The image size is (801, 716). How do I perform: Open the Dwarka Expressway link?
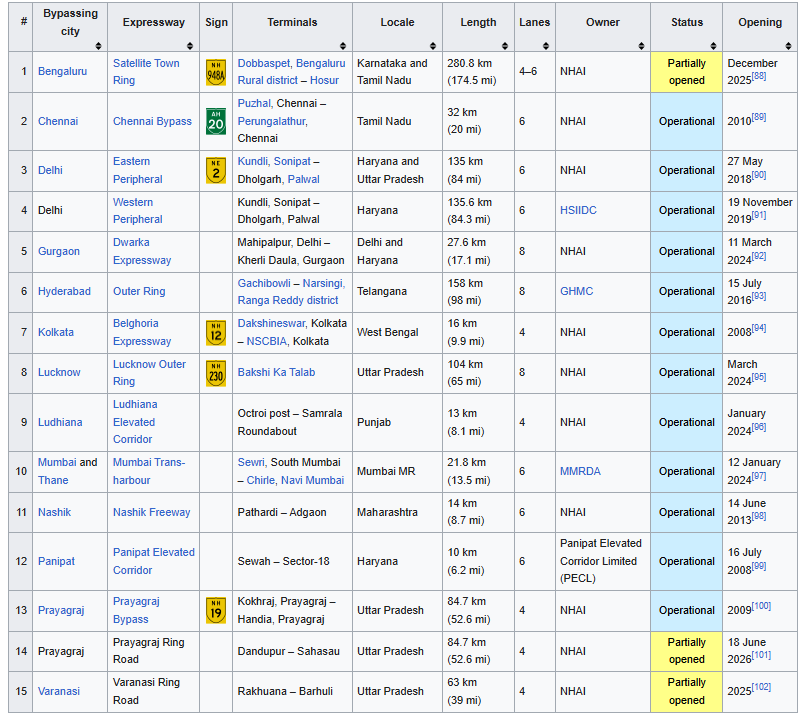142,251
